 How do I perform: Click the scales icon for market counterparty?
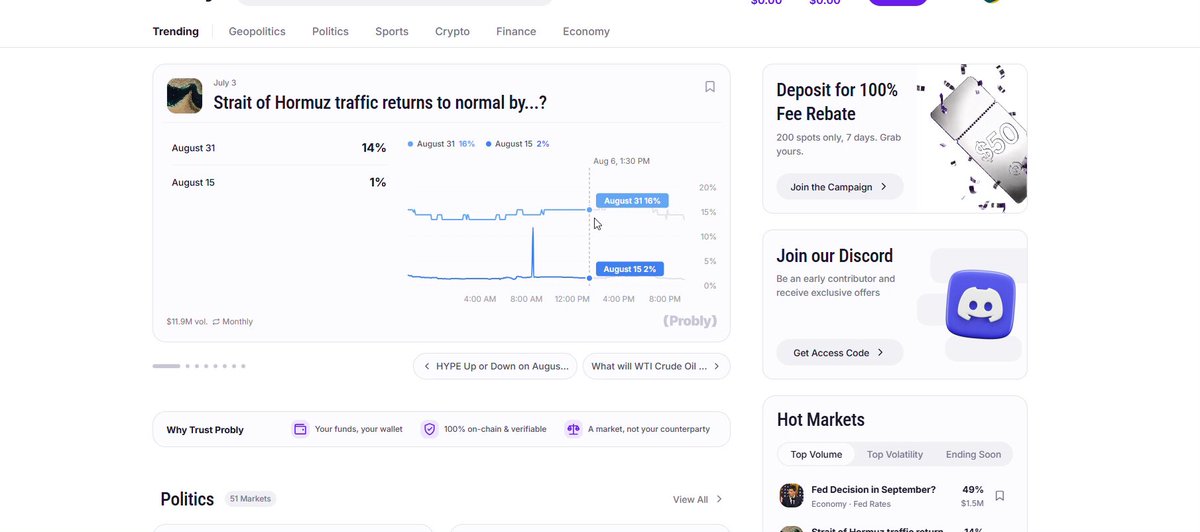click(573, 429)
